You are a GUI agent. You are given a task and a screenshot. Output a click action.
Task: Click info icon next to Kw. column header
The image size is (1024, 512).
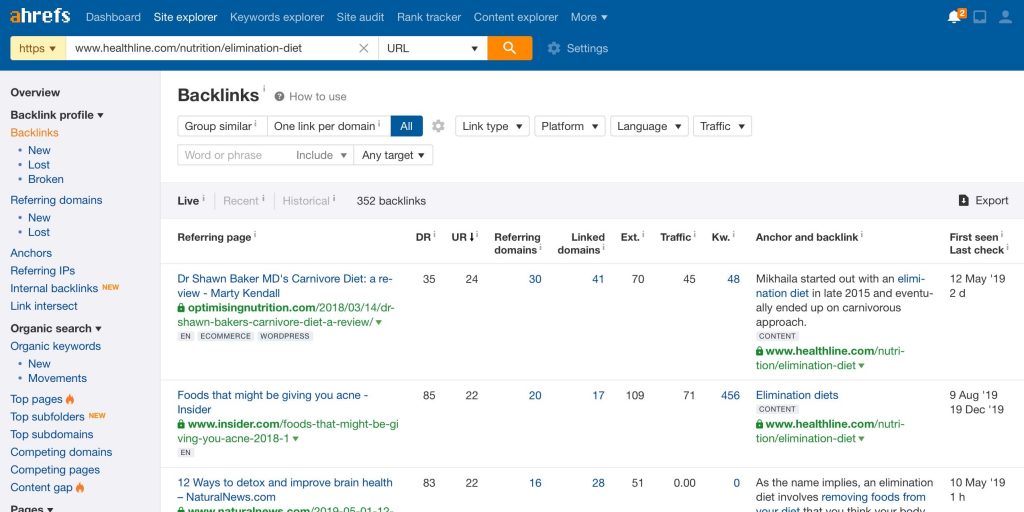(x=733, y=234)
